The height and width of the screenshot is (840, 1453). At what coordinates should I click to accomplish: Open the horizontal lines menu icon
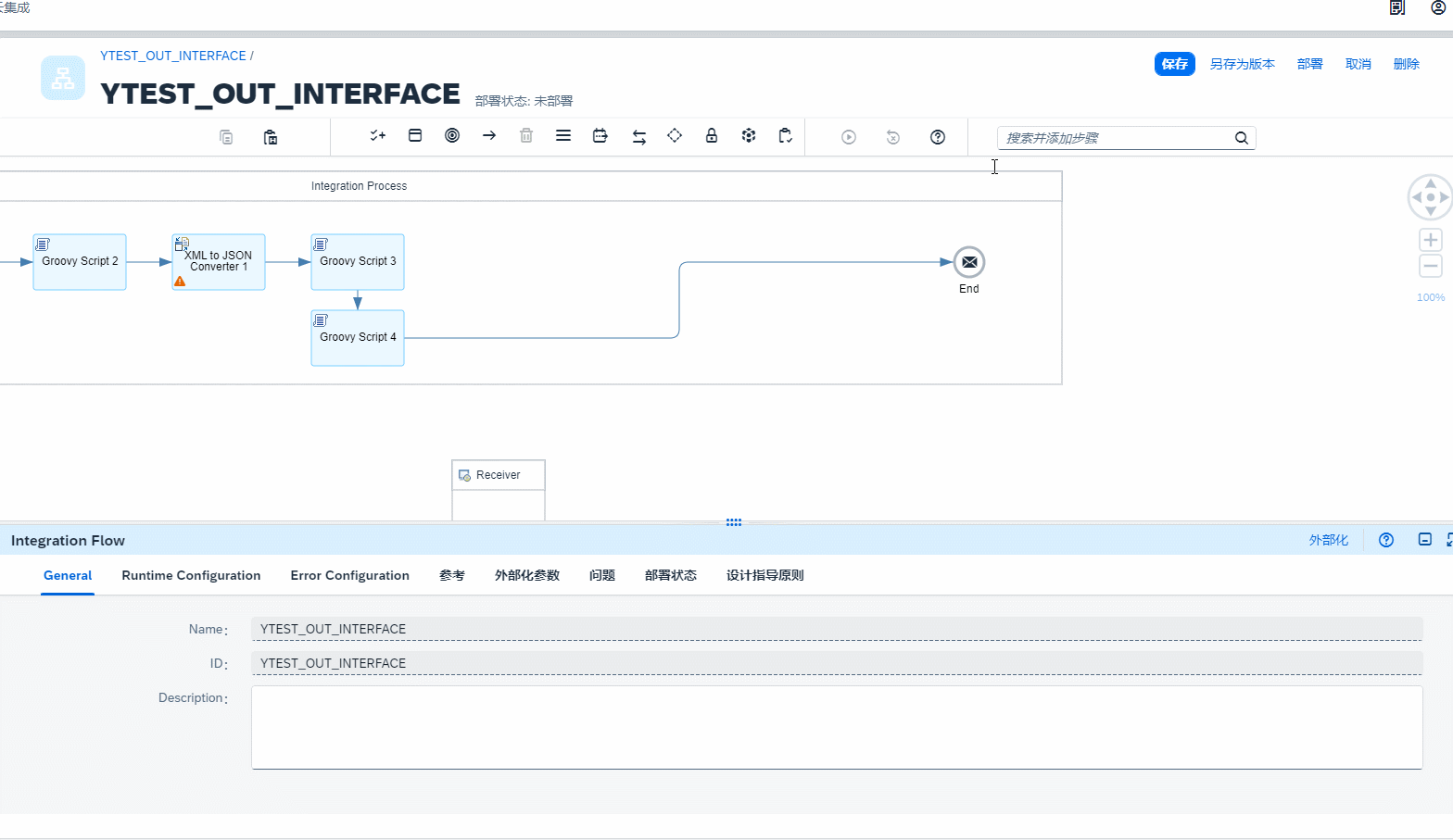pos(563,136)
